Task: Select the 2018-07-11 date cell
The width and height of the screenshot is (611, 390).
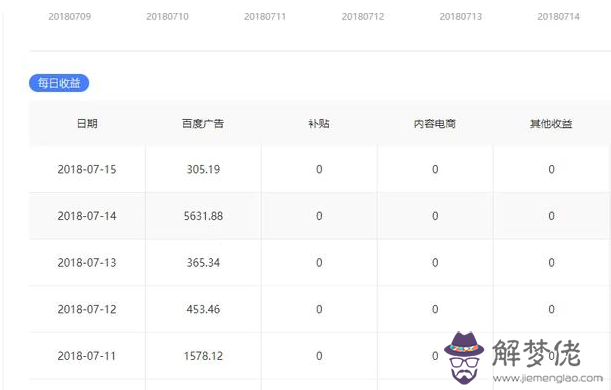Action: 87,356
